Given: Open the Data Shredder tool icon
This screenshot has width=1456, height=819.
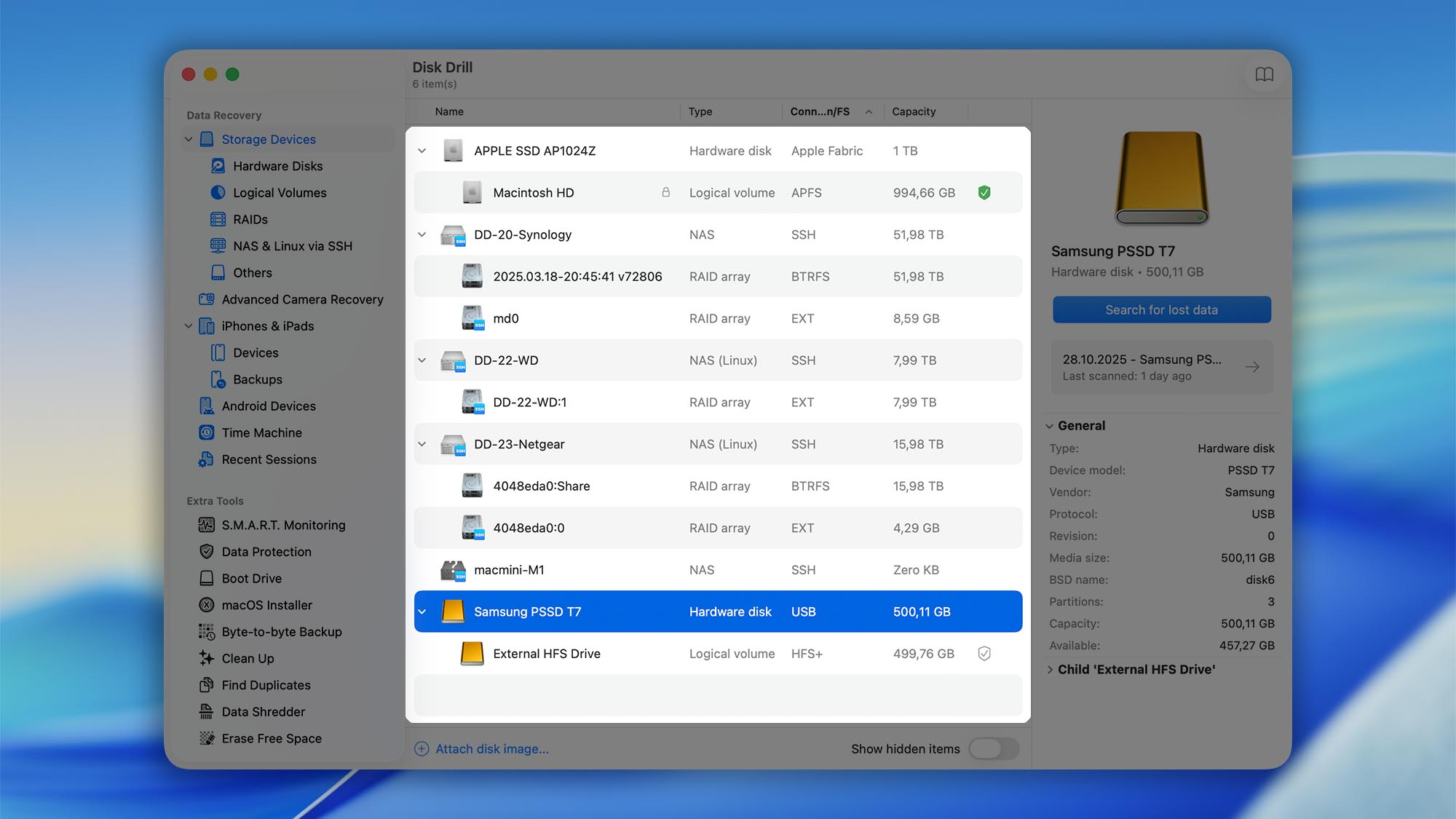Looking at the screenshot, I should click(206, 711).
